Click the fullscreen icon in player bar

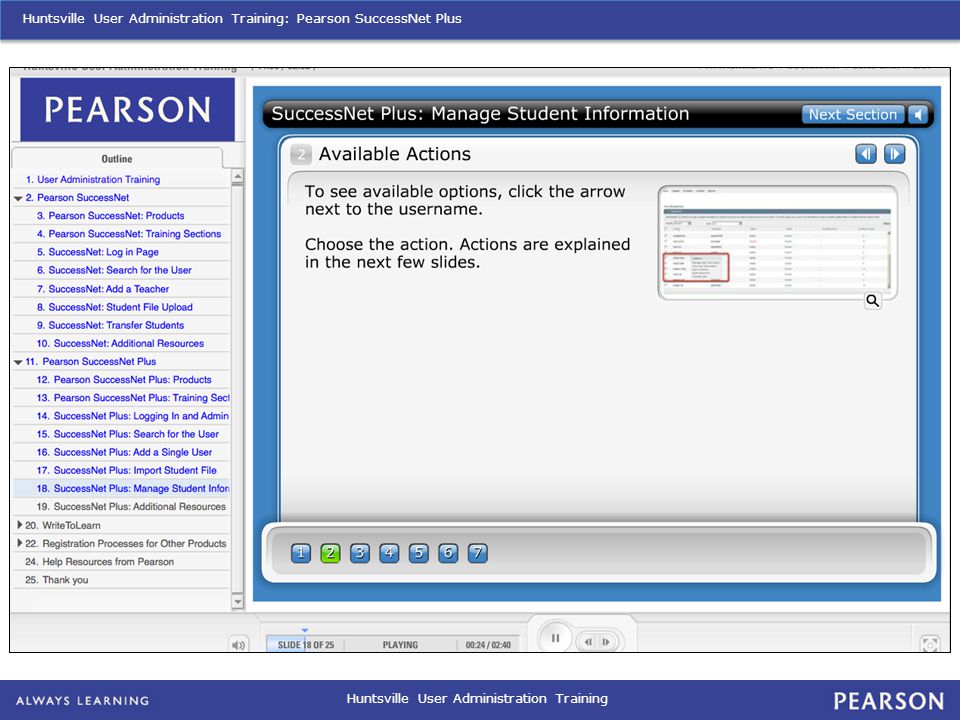pos(930,644)
